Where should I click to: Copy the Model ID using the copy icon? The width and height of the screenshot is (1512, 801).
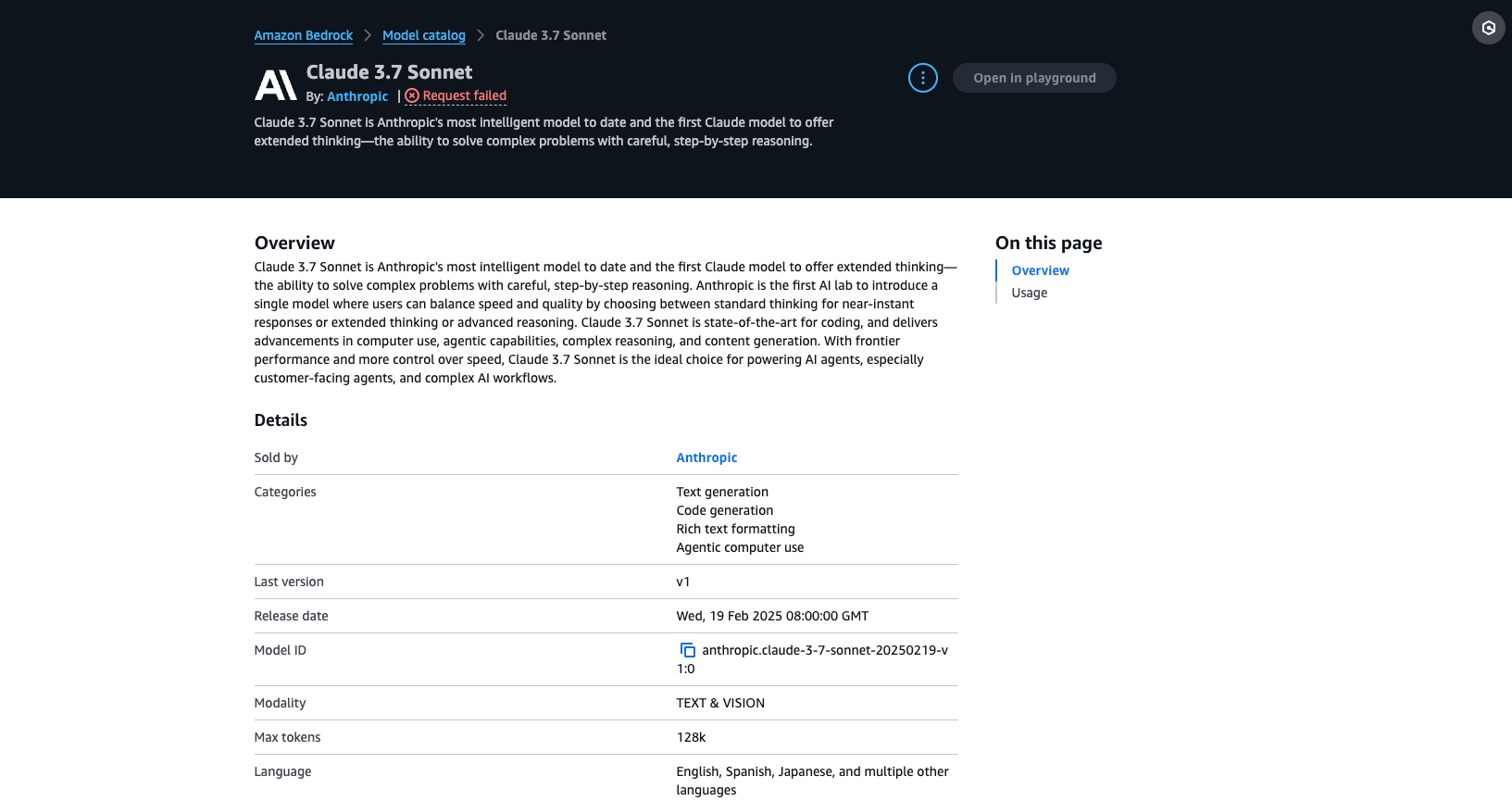click(687, 650)
